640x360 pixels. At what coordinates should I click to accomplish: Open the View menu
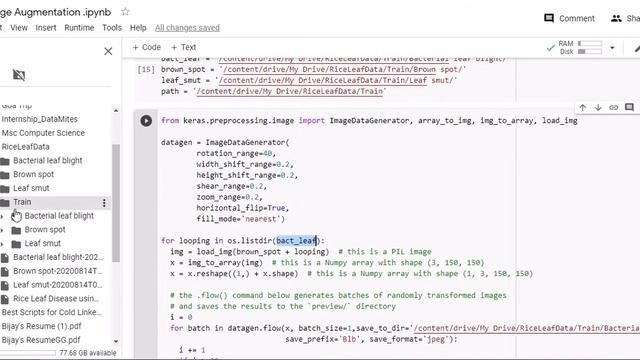point(19,28)
